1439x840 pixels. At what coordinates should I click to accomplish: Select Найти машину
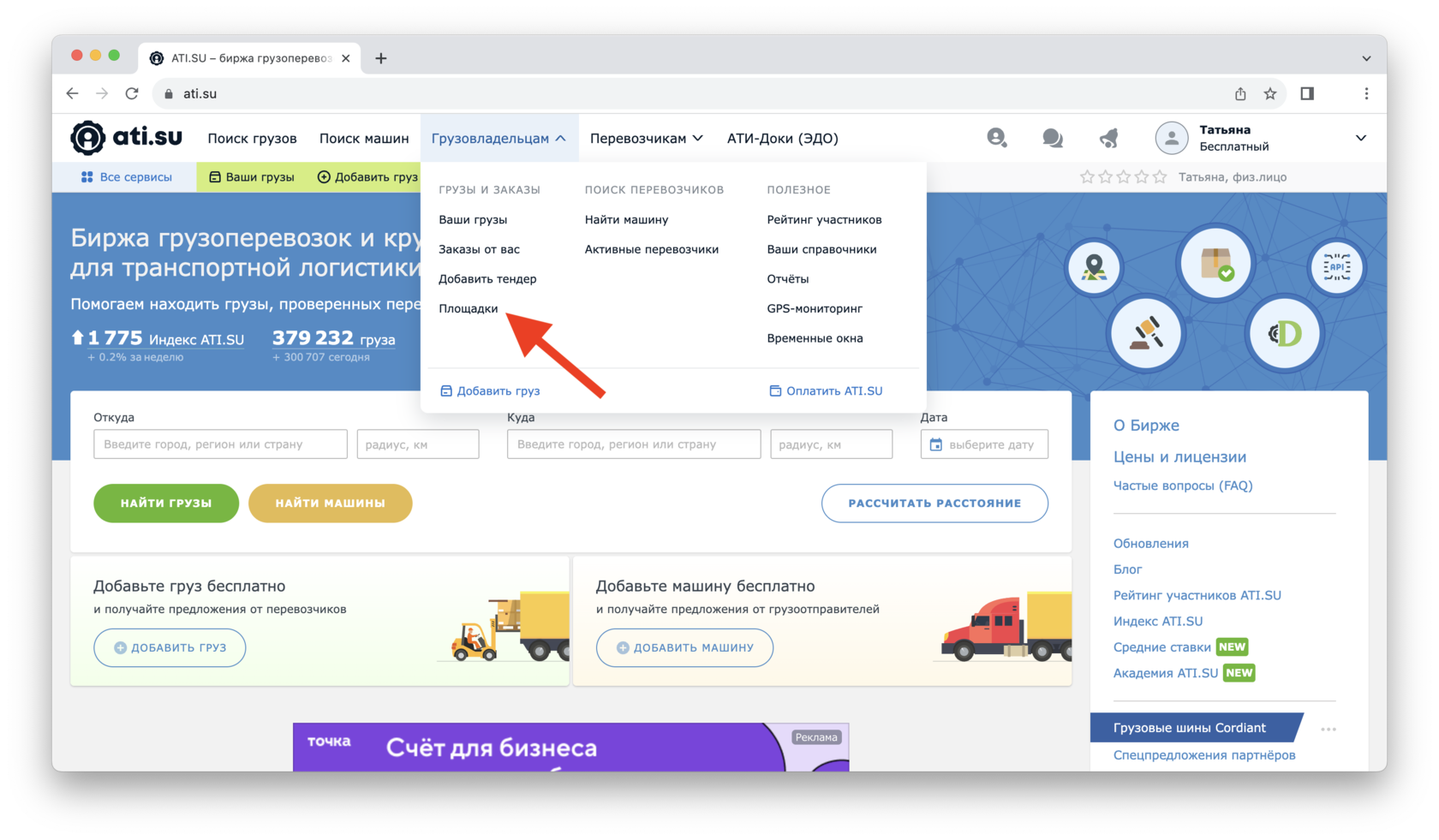click(626, 219)
